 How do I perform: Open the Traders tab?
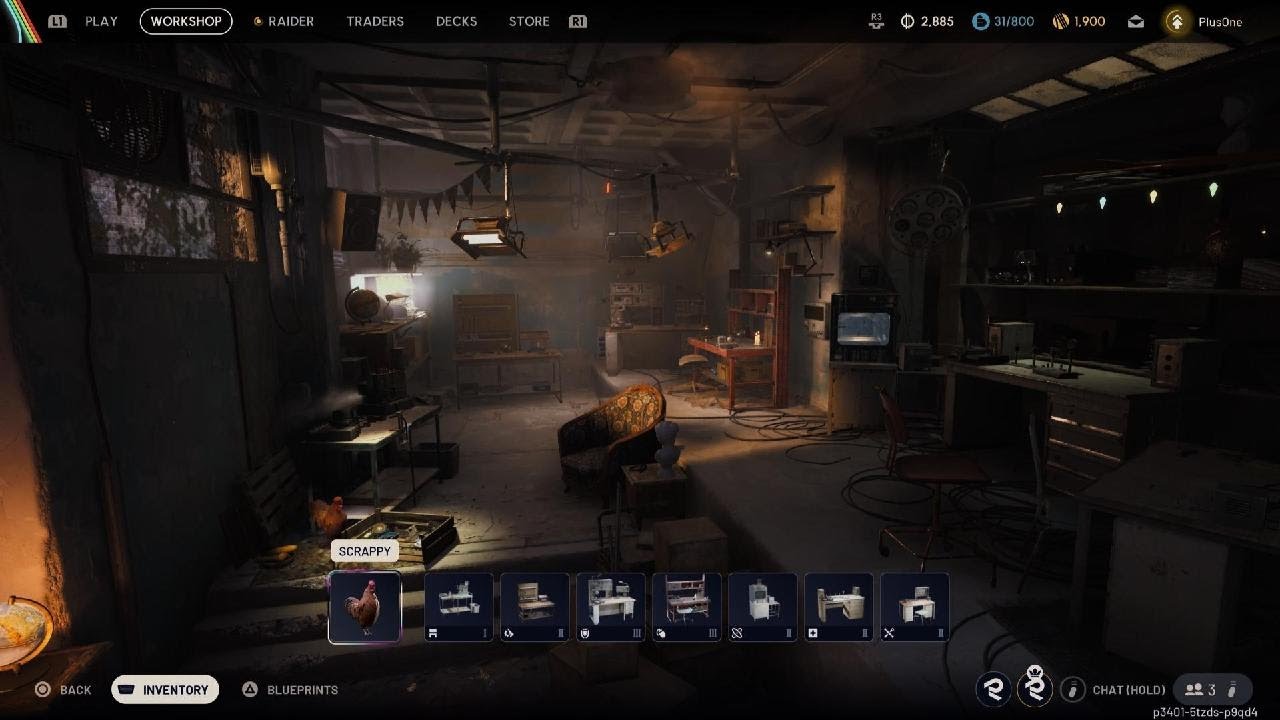pyautogui.click(x=375, y=21)
